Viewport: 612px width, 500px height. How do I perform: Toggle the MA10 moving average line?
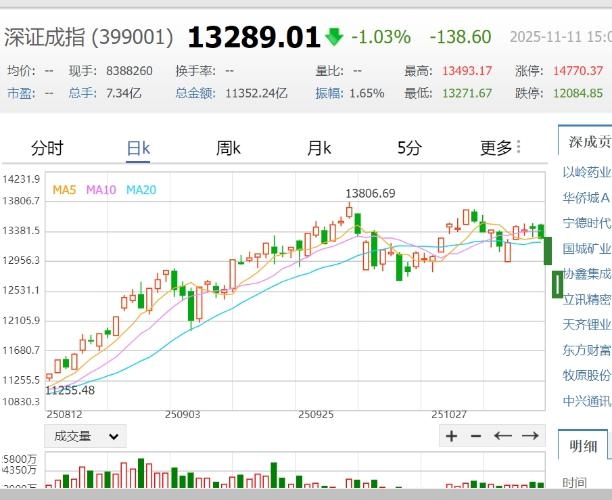(x=101, y=189)
